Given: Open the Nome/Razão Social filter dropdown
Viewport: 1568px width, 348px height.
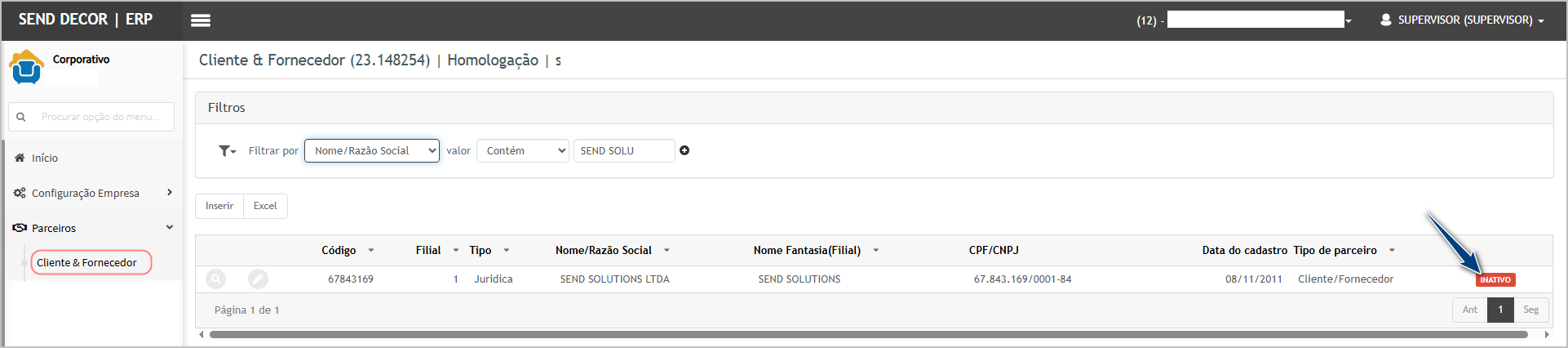Looking at the screenshot, I should click(x=372, y=150).
